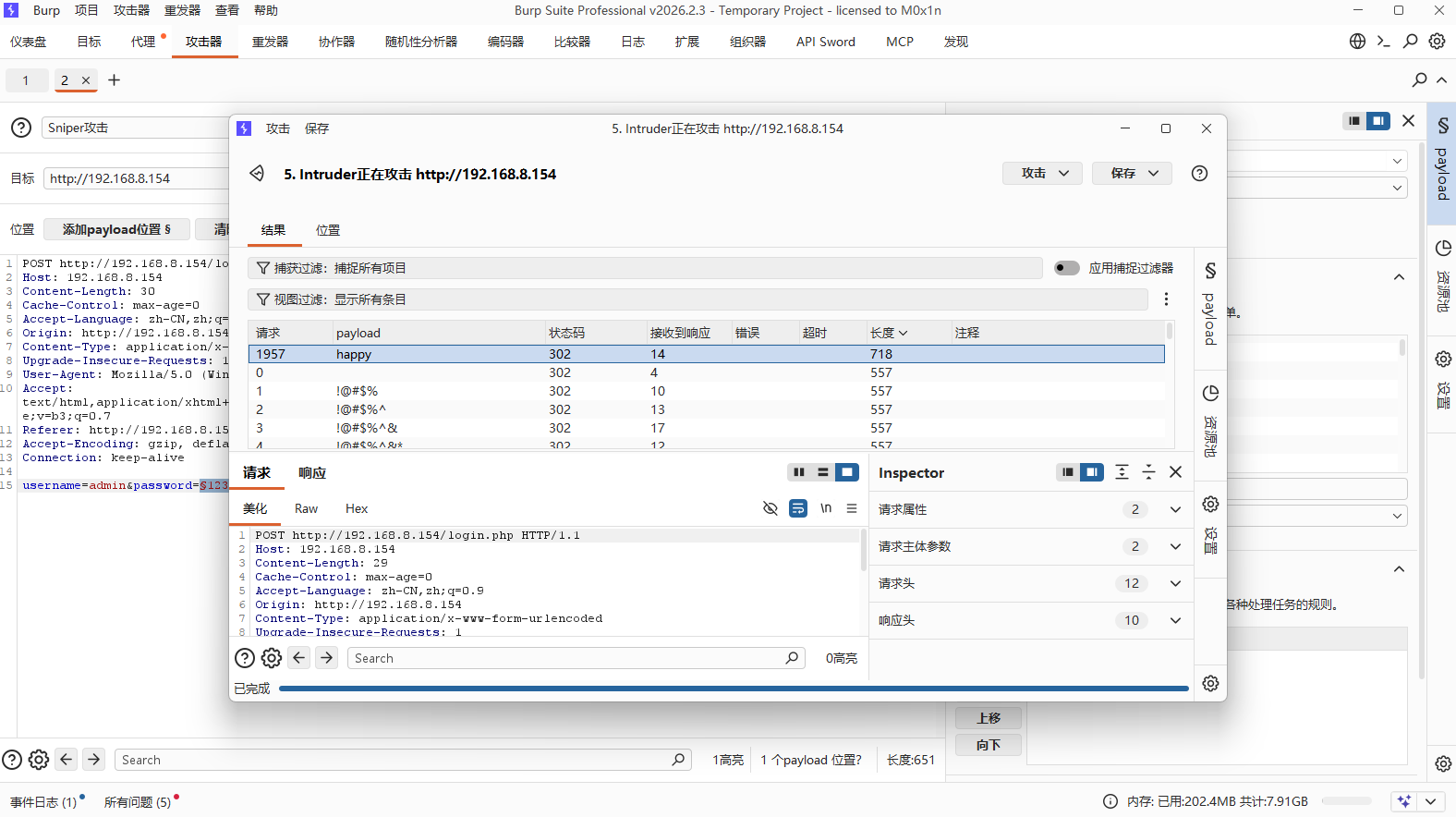Click the 添加payload位置 § button
Image resolution: width=1456 pixels, height=817 pixels.
[116, 229]
